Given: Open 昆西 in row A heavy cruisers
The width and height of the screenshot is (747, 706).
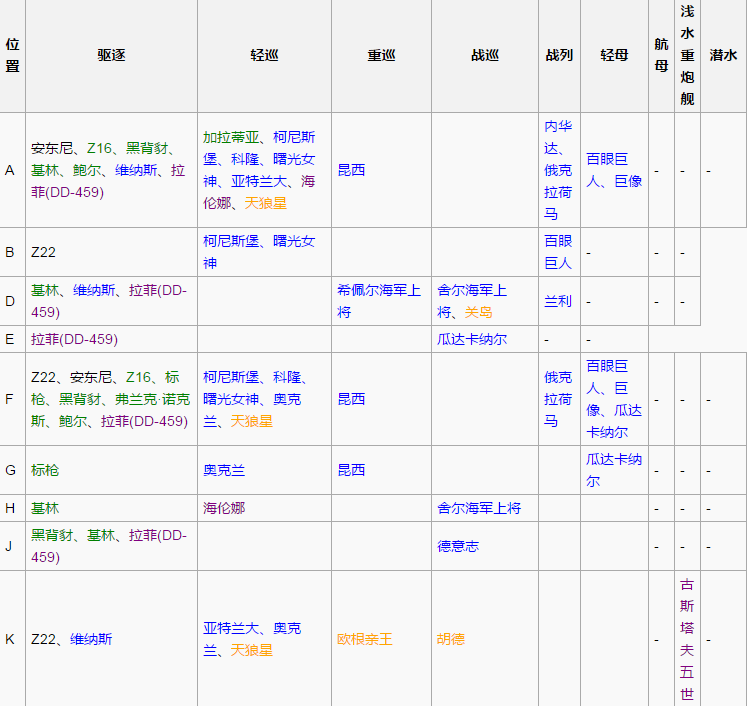Looking at the screenshot, I should coord(351,170).
